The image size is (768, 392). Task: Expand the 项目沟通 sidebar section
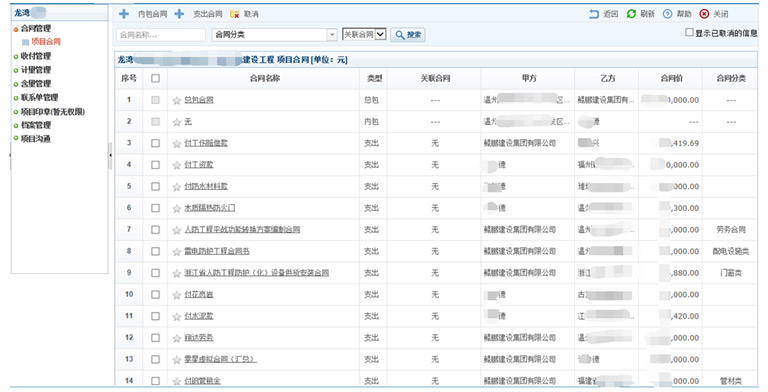click(x=16, y=139)
